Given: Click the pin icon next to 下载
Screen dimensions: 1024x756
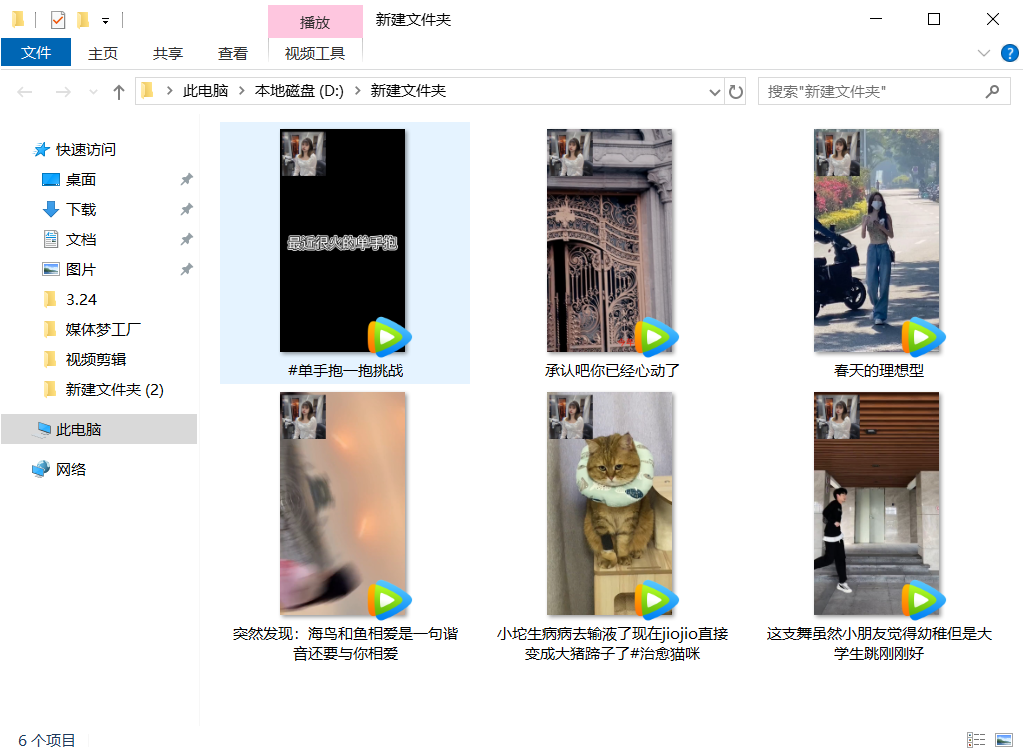Looking at the screenshot, I should pos(187,209).
